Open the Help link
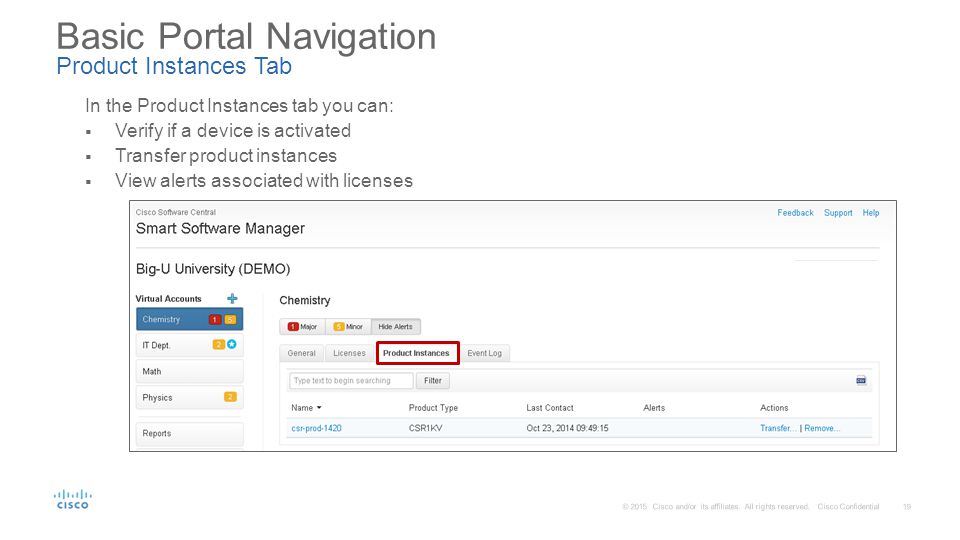Screen dimensions: 960x540 click(x=871, y=212)
